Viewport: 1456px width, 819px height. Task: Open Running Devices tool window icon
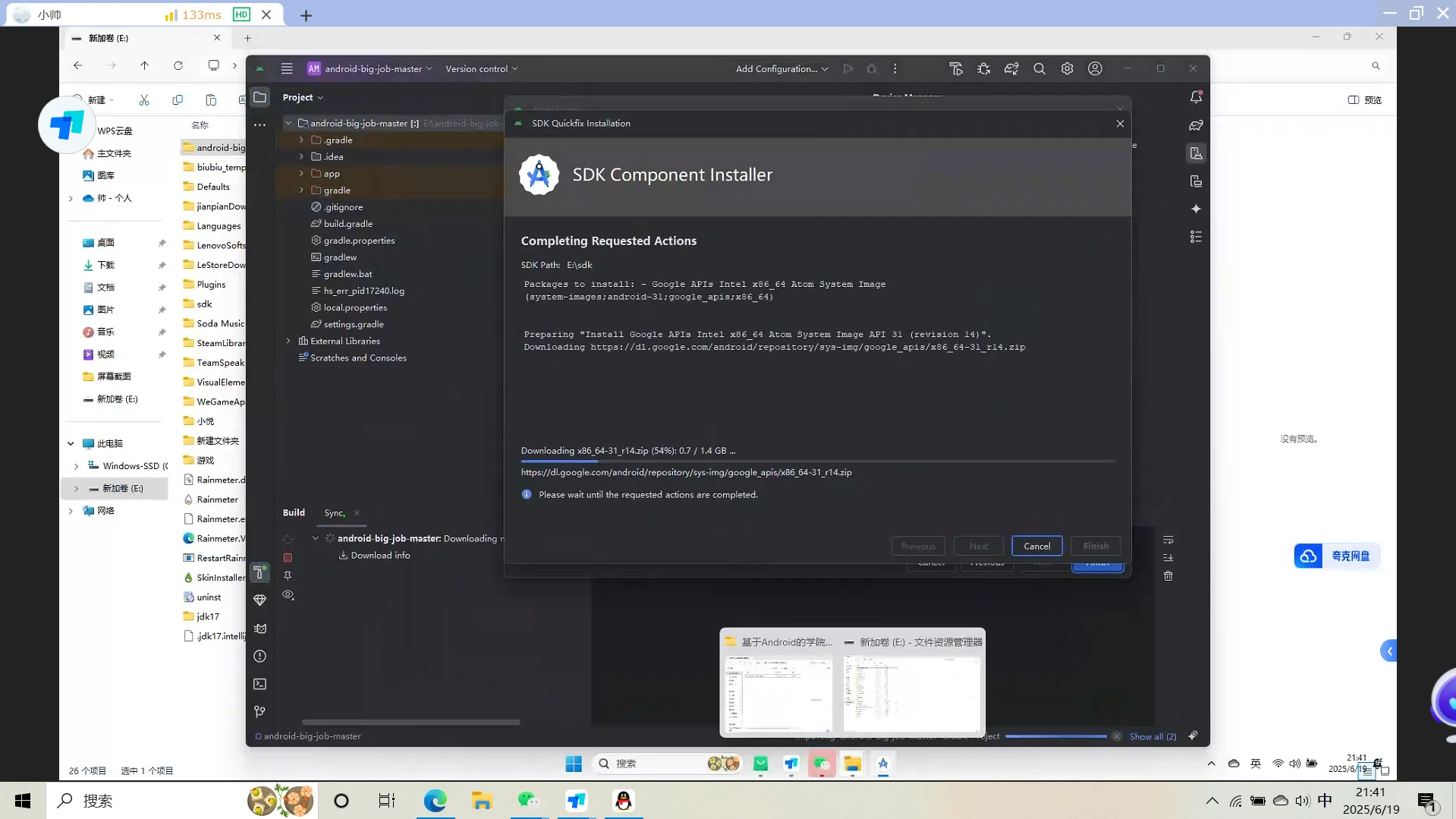(1196, 181)
